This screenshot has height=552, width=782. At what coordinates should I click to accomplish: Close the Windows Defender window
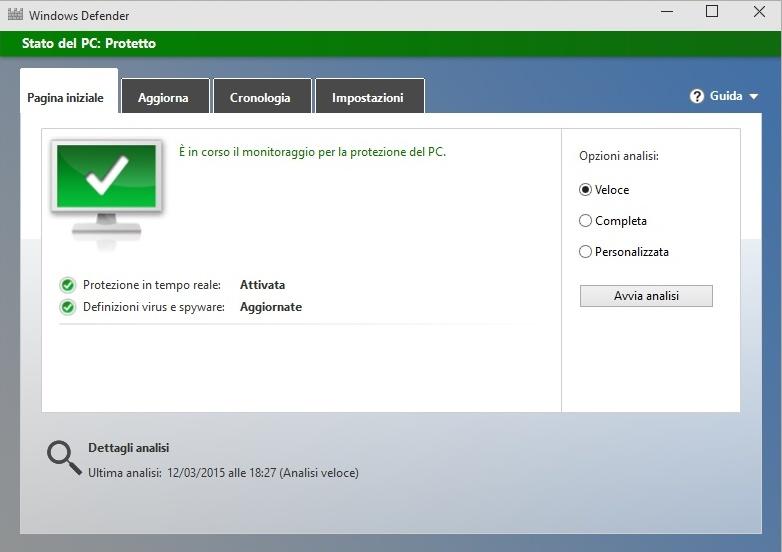[759, 11]
